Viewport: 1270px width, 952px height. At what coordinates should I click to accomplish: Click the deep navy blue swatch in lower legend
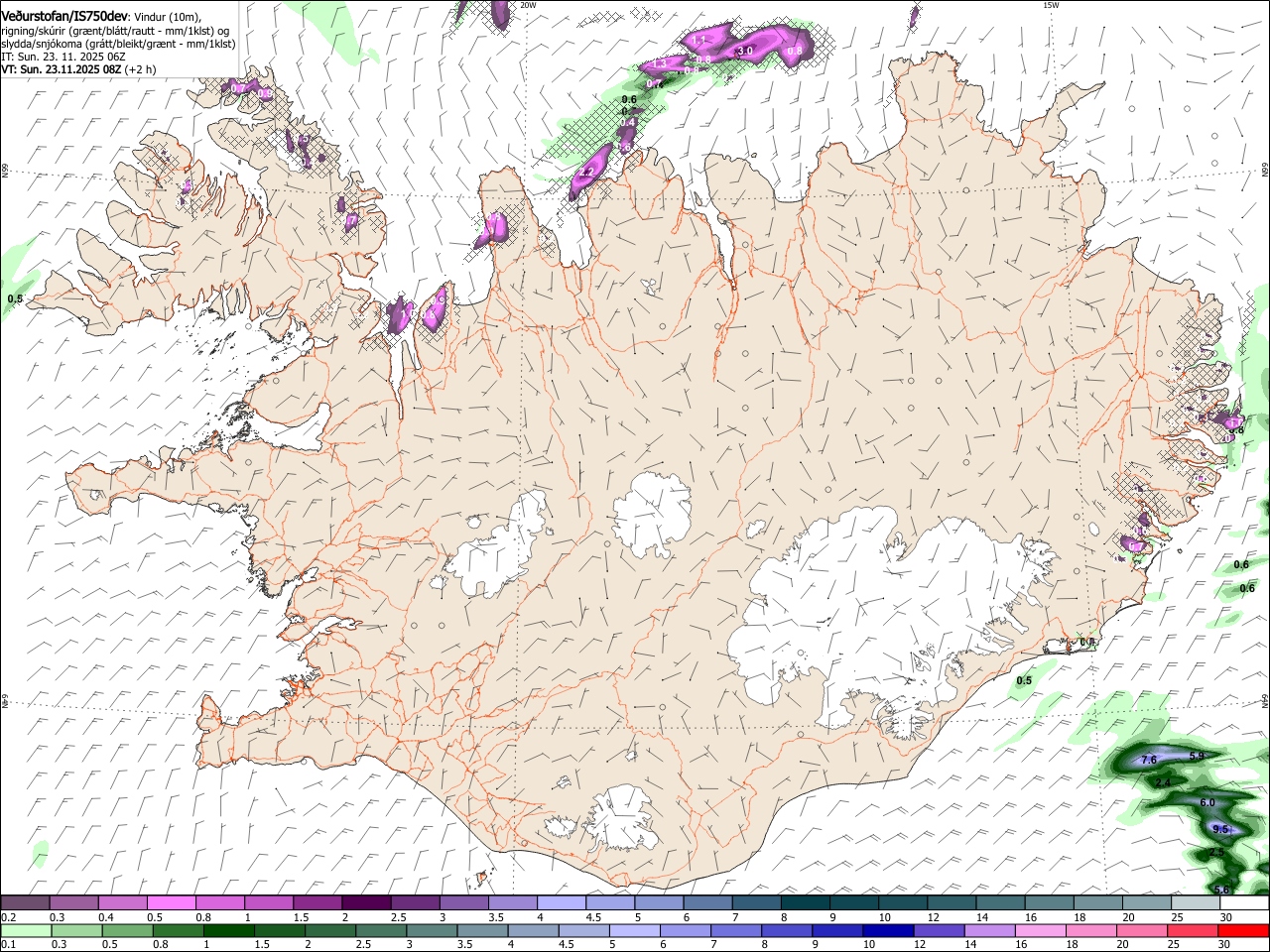(886, 931)
